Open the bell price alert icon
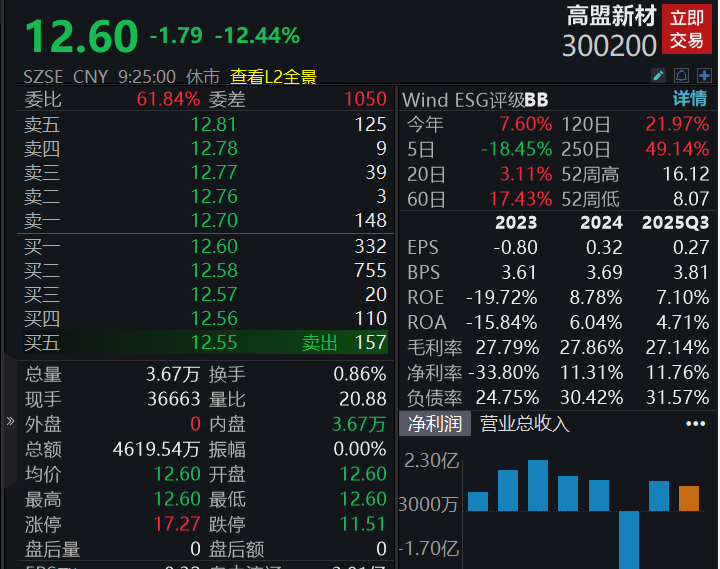 pyautogui.click(x=681, y=75)
